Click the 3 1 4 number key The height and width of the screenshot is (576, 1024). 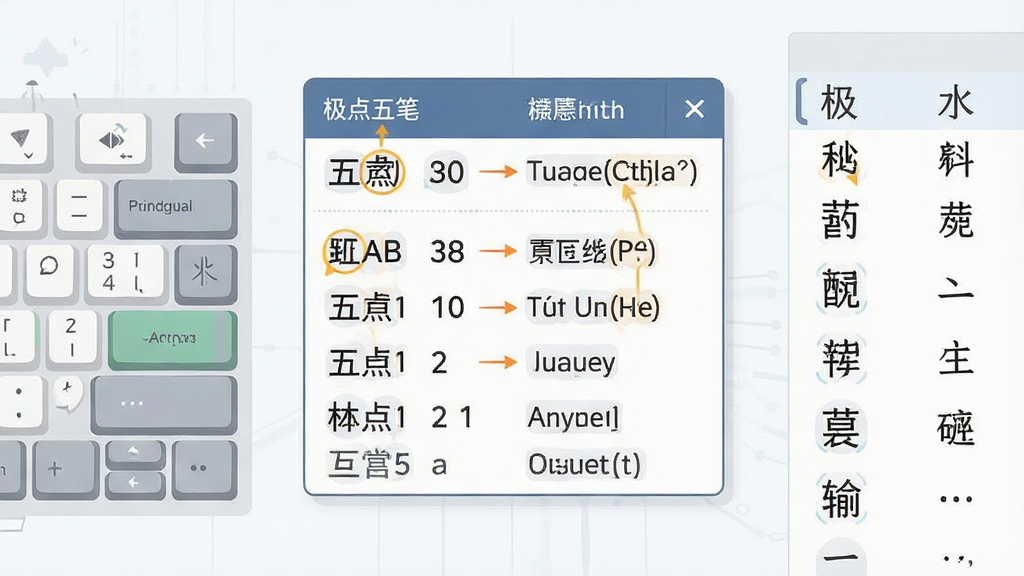(124, 271)
